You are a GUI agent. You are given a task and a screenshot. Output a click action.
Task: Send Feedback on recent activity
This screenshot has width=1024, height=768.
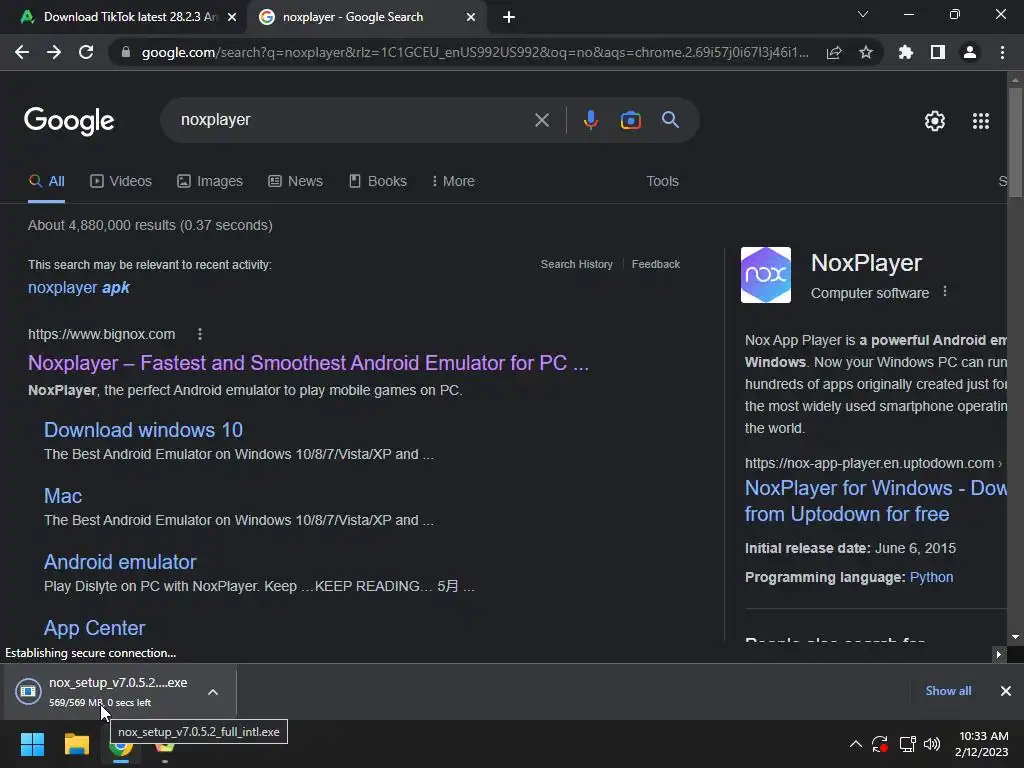[656, 264]
